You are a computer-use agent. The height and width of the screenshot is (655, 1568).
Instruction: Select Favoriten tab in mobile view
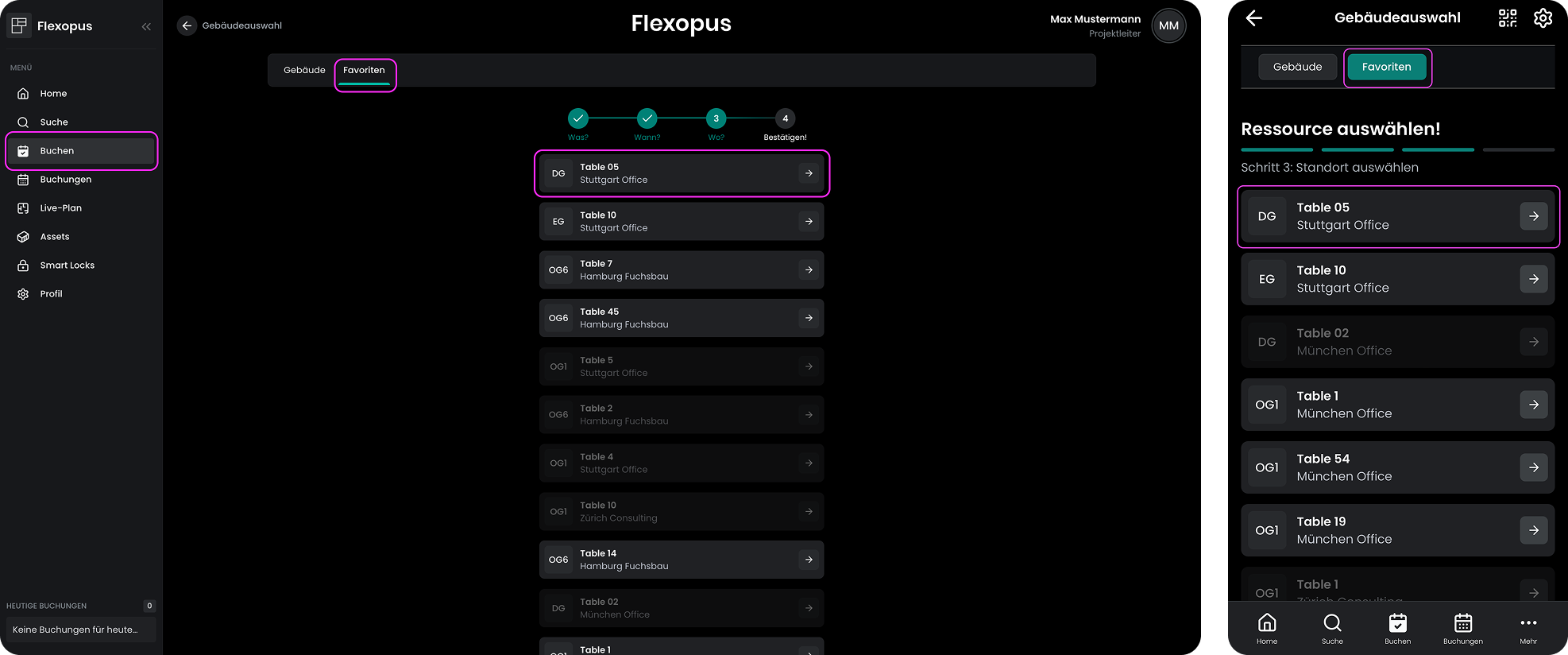1386,68
